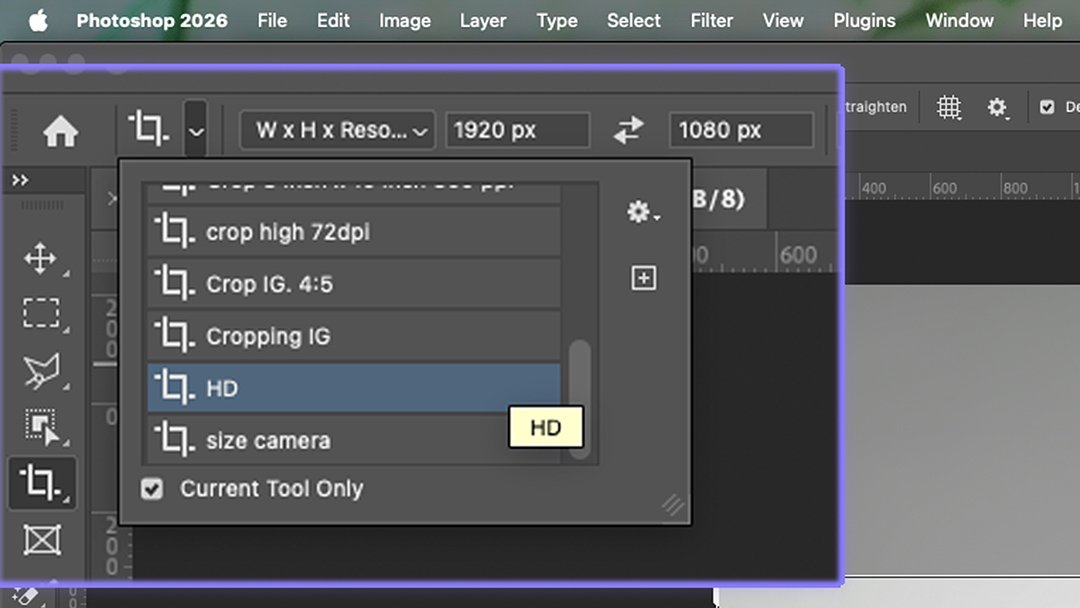Select the Polygonal Lasso tool
Screen dimensions: 1080x608
click(x=41, y=371)
